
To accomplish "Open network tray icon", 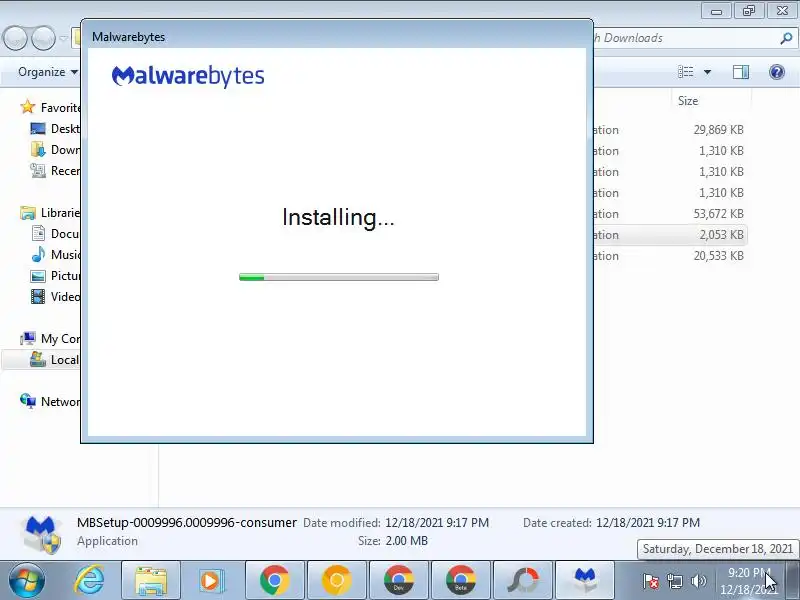I will click(x=675, y=581).
